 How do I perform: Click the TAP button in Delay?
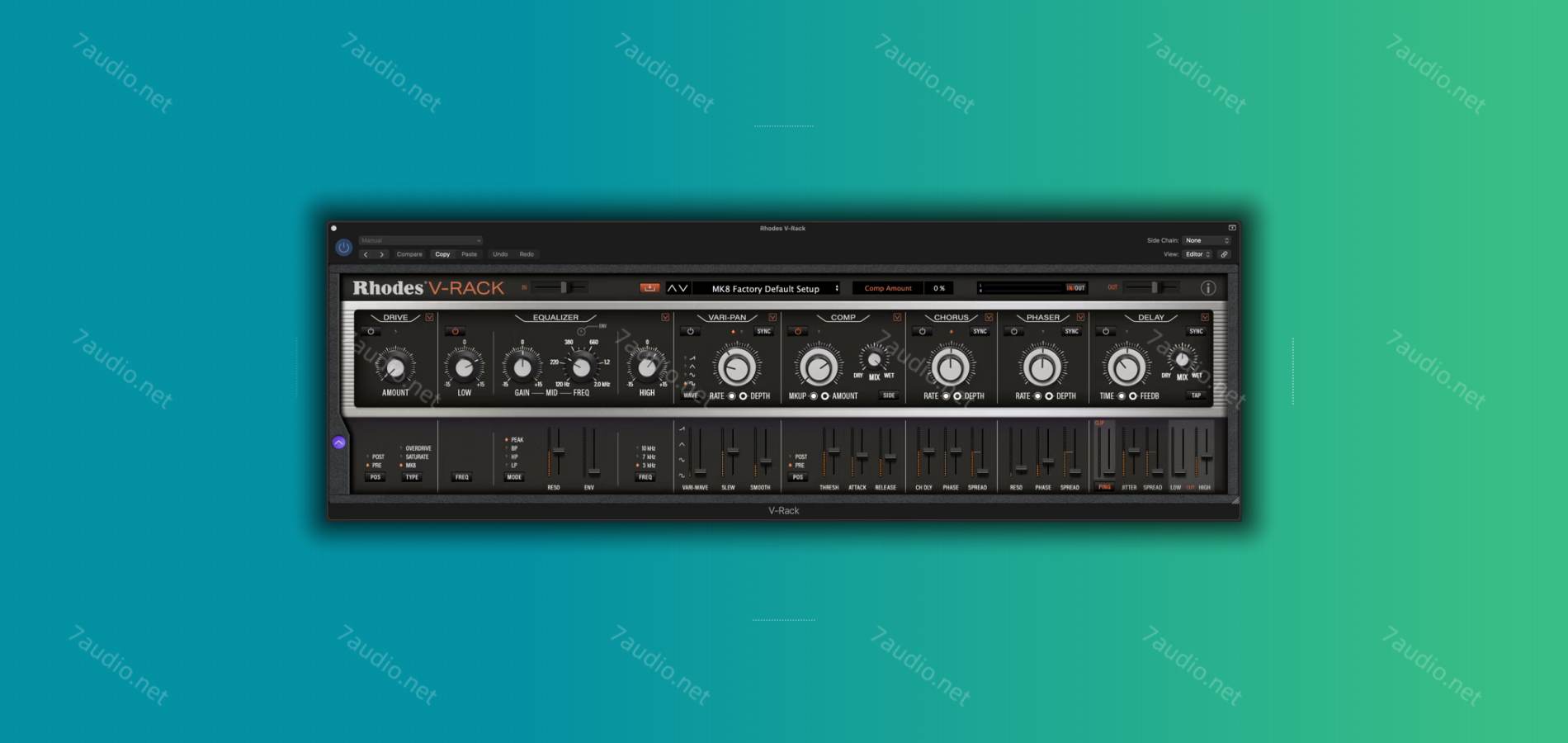tap(1196, 395)
